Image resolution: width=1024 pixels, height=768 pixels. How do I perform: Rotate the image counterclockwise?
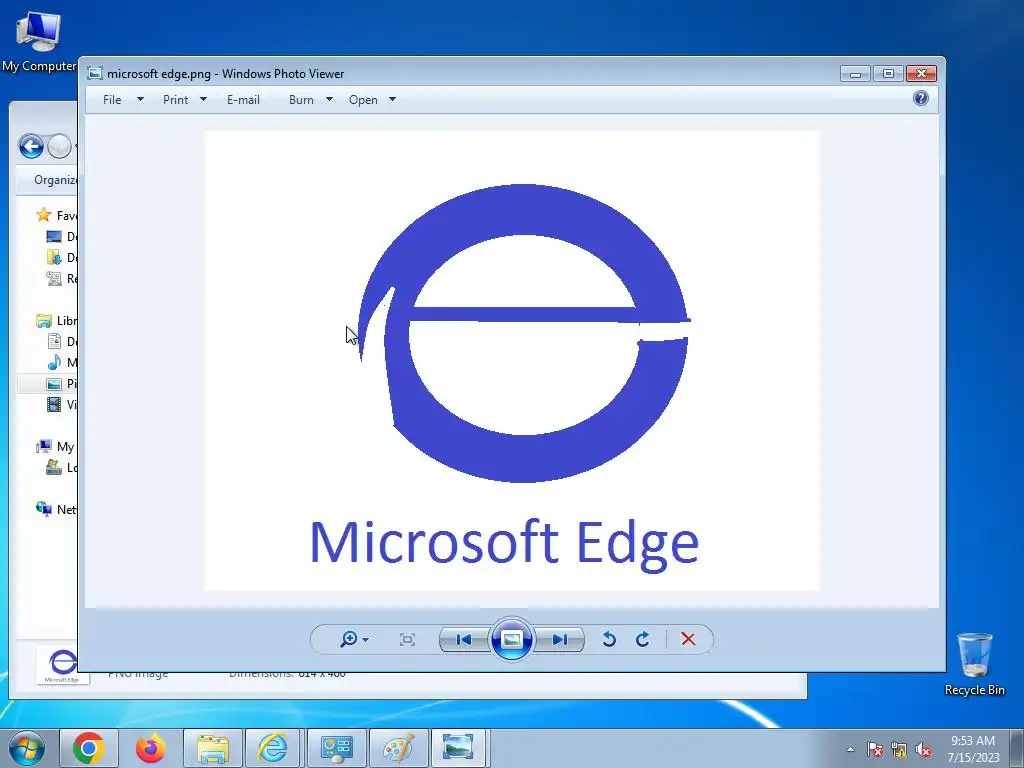click(609, 639)
